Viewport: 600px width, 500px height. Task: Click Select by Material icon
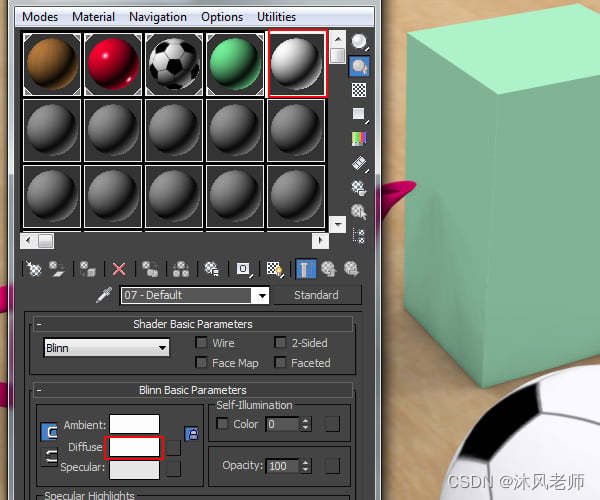pyautogui.click(x=359, y=212)
